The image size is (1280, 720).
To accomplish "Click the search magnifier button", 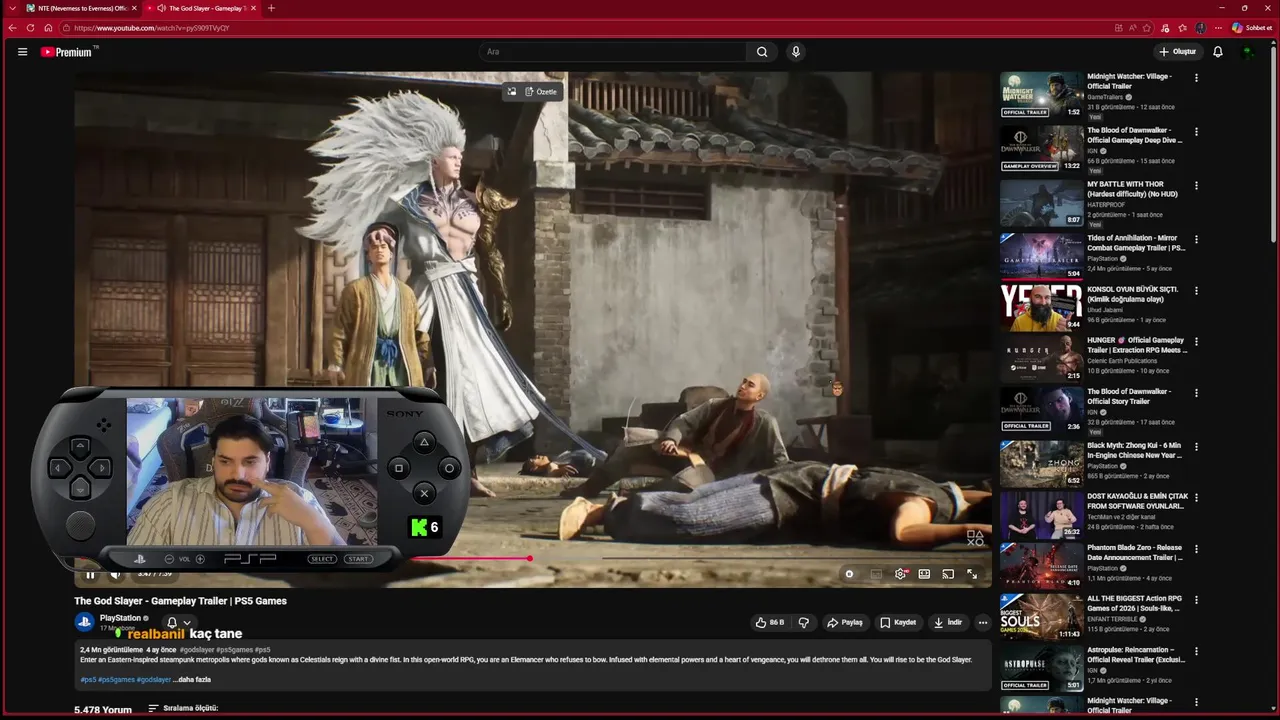I will [x=762, y=52].
